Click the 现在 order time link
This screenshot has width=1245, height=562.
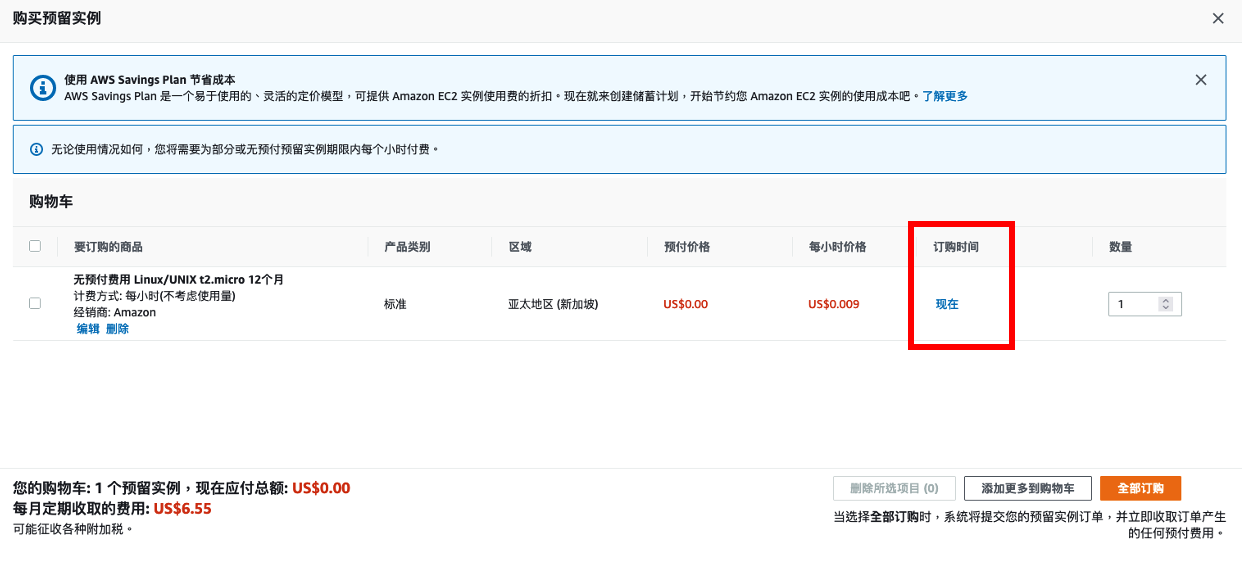pyautogui.click(x=947, y=304)
